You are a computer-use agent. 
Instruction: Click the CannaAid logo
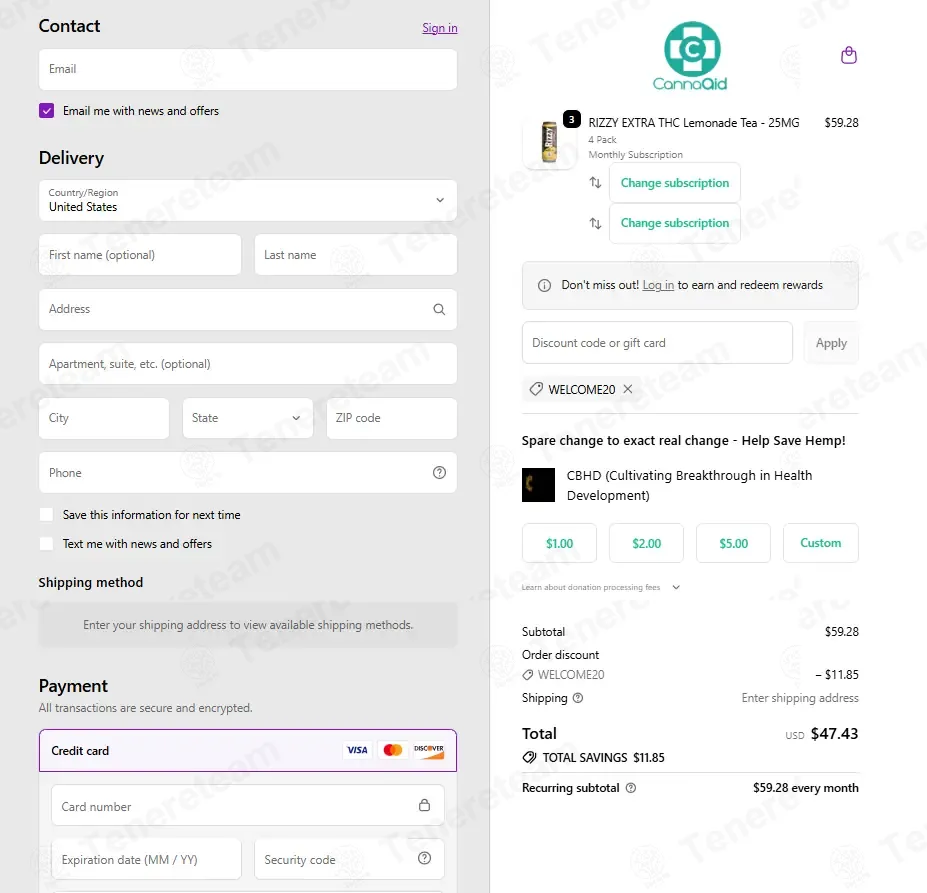[690, 56]
